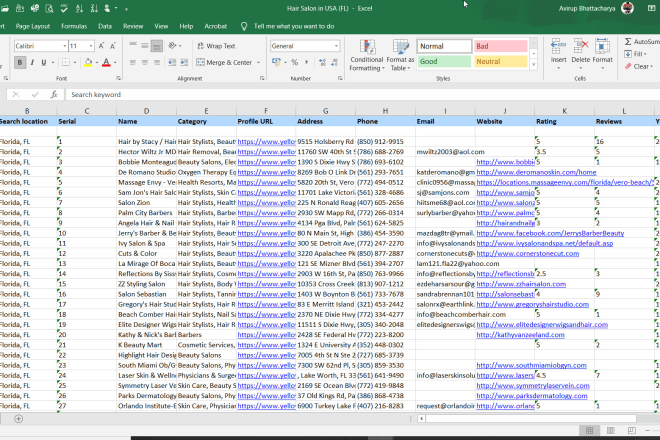Open the General number format dropdown
The image size is (660, 440).
click(336, 46)
